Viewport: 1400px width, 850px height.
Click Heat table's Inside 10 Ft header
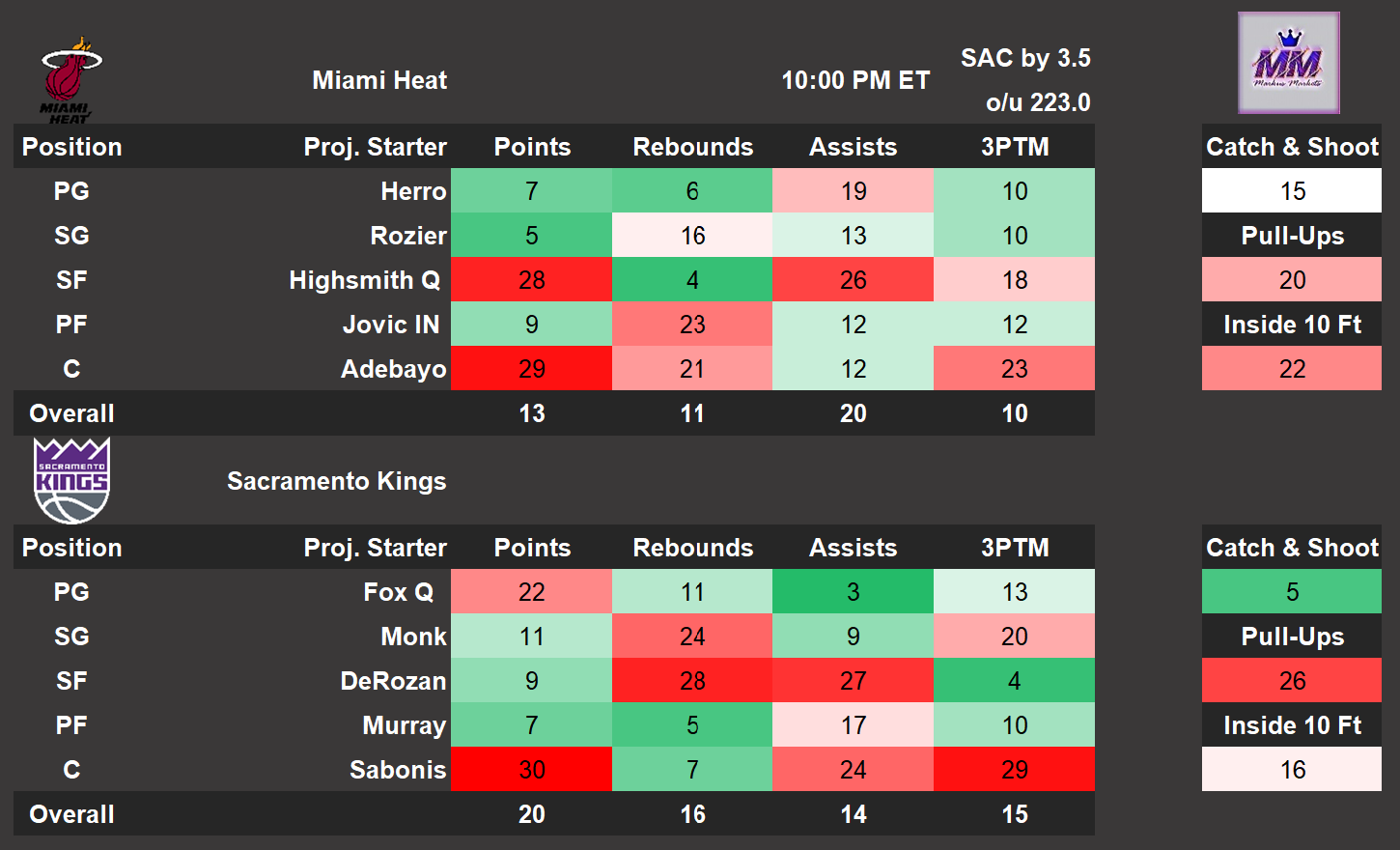(x=1292, y=325)
